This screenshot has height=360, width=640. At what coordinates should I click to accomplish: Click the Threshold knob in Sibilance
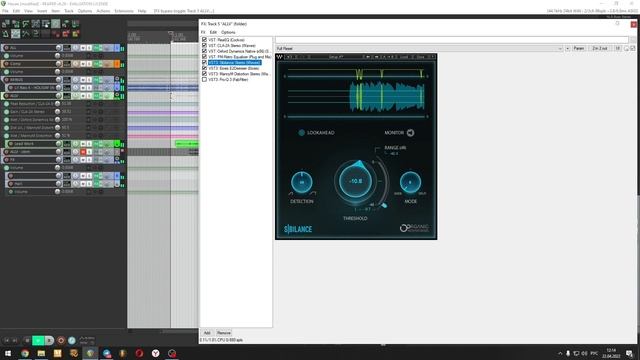coord(355,181)
